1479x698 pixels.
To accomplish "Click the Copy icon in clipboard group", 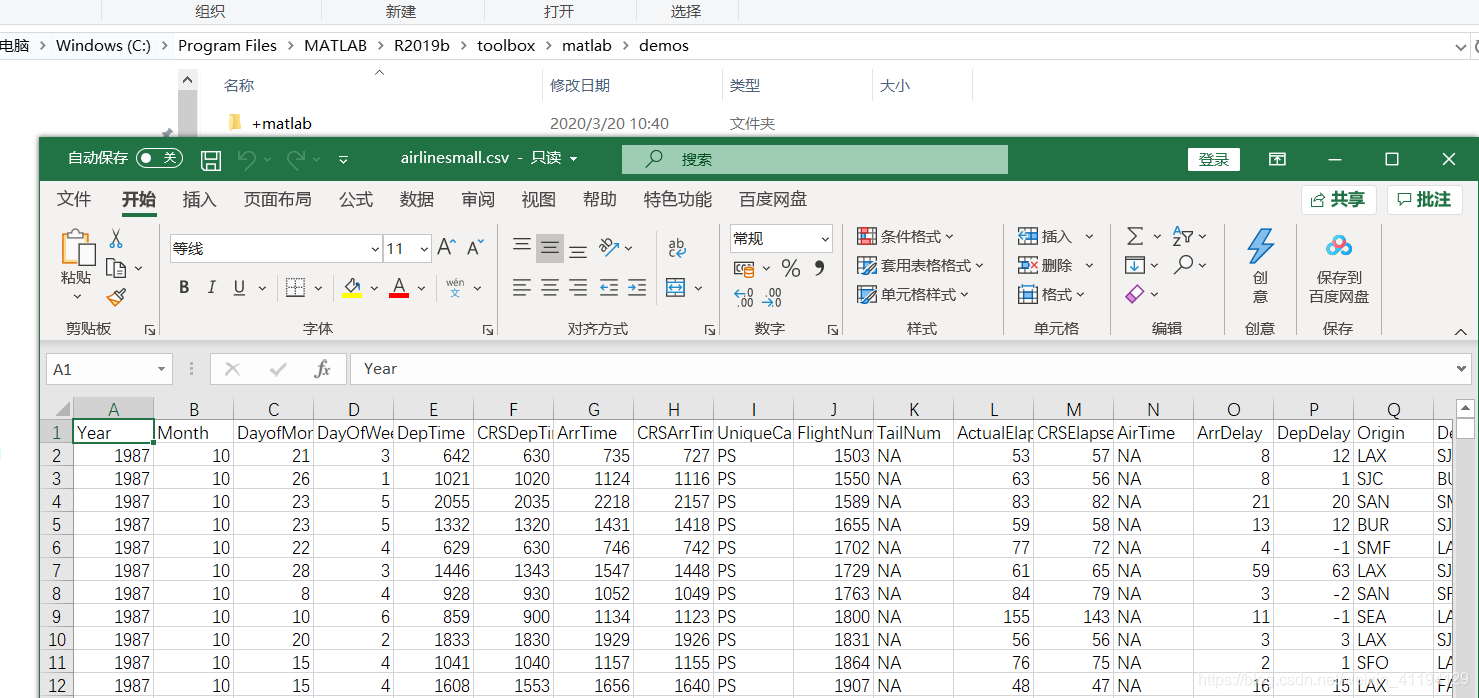I will [116, 268].
